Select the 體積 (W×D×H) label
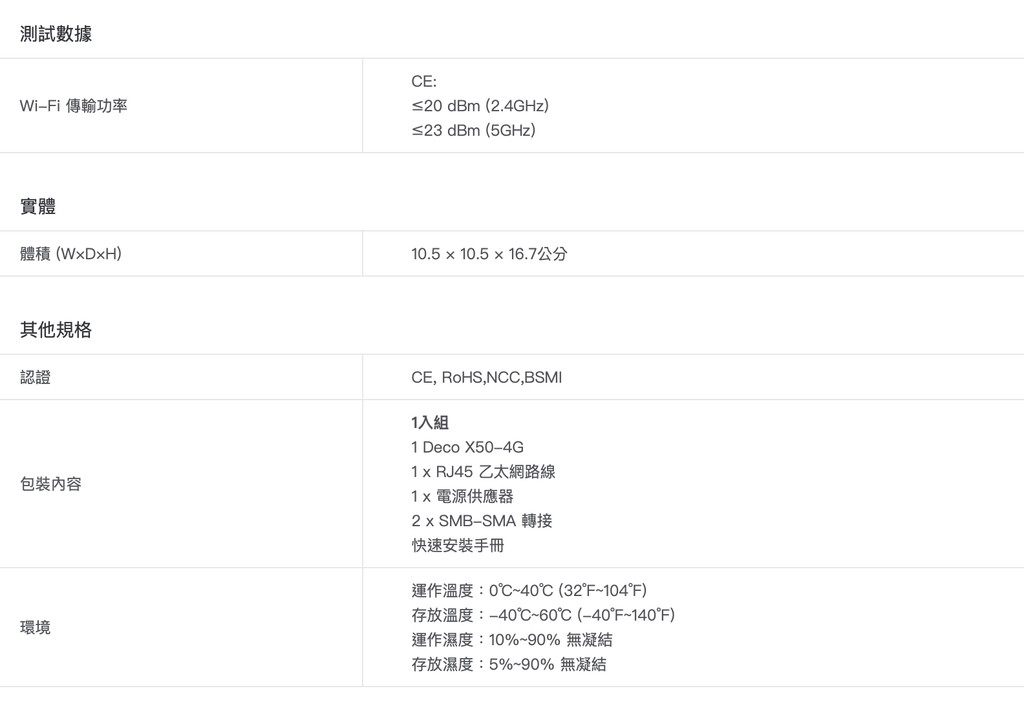The width and height of the screenshot is (1024, 706). point(71,254)
